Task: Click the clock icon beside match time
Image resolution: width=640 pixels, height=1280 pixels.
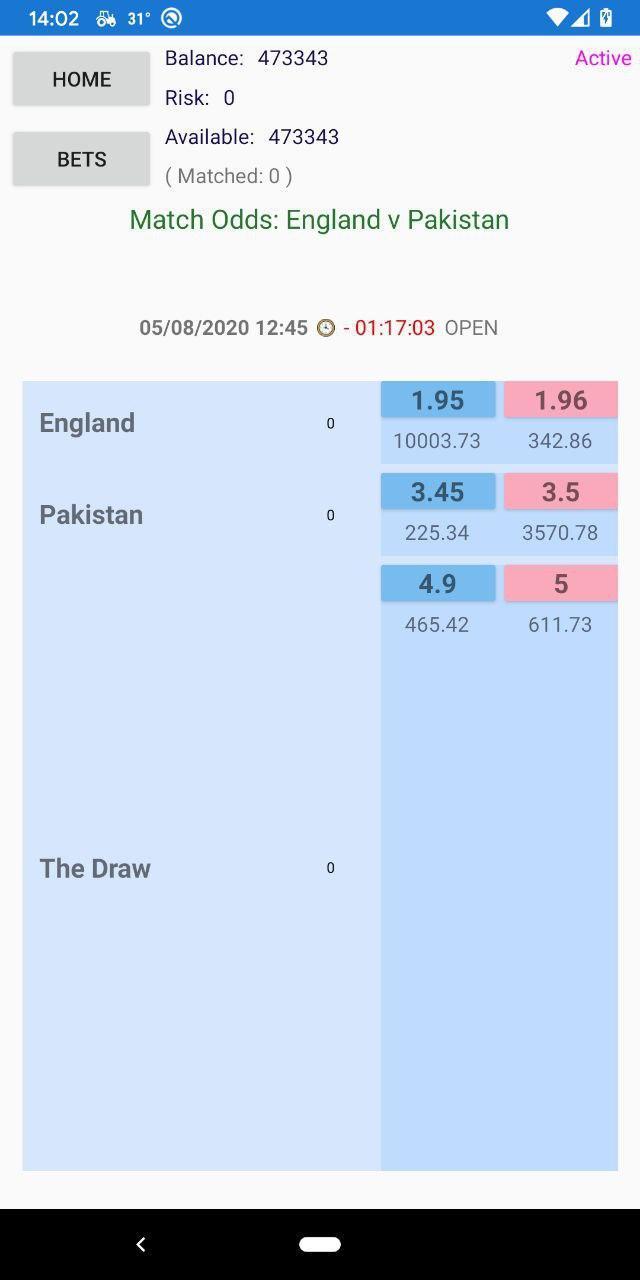Action: (326, 328)
